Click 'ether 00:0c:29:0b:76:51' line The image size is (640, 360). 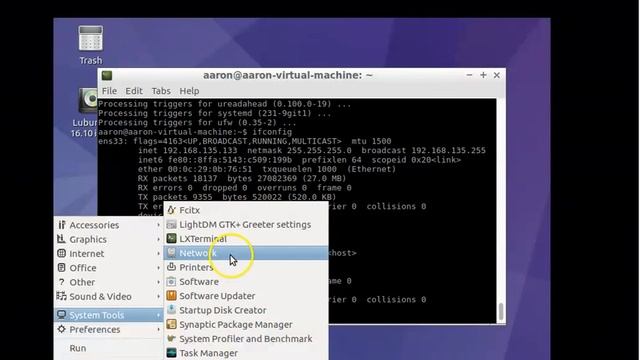(x=267, y=169)
